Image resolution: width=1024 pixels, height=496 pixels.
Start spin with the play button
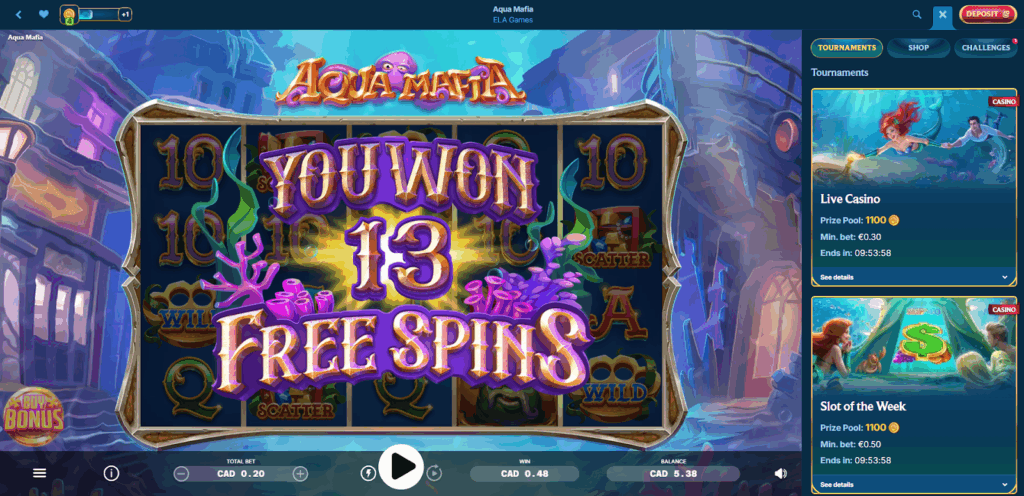click(x=401, y=467)
